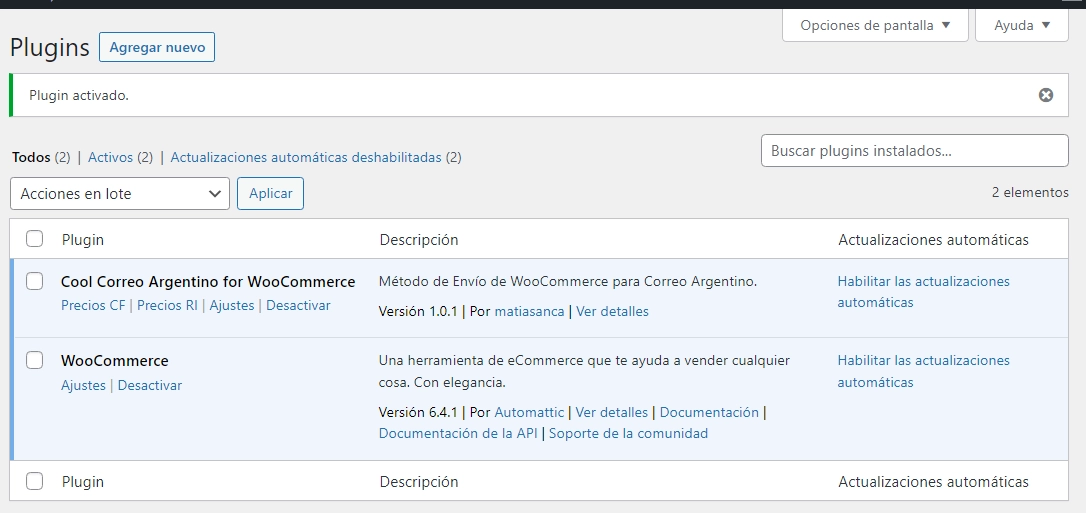The height and width of the screenshot is (513, 1086).
Task: Tick the WooCommerce plugin checkbox
Action: click(35, 360)
